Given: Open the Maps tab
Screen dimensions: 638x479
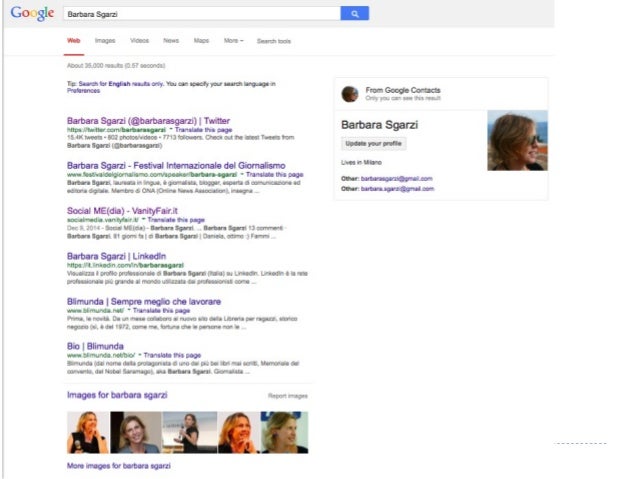Looking at the screenshot, I should pyautogui.click(x=201, y=41).
